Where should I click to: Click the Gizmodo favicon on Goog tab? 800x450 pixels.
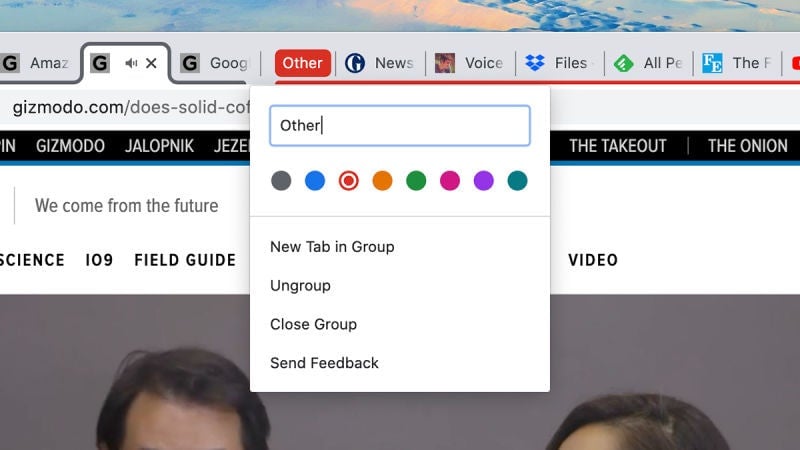click(x=190, y=63)
